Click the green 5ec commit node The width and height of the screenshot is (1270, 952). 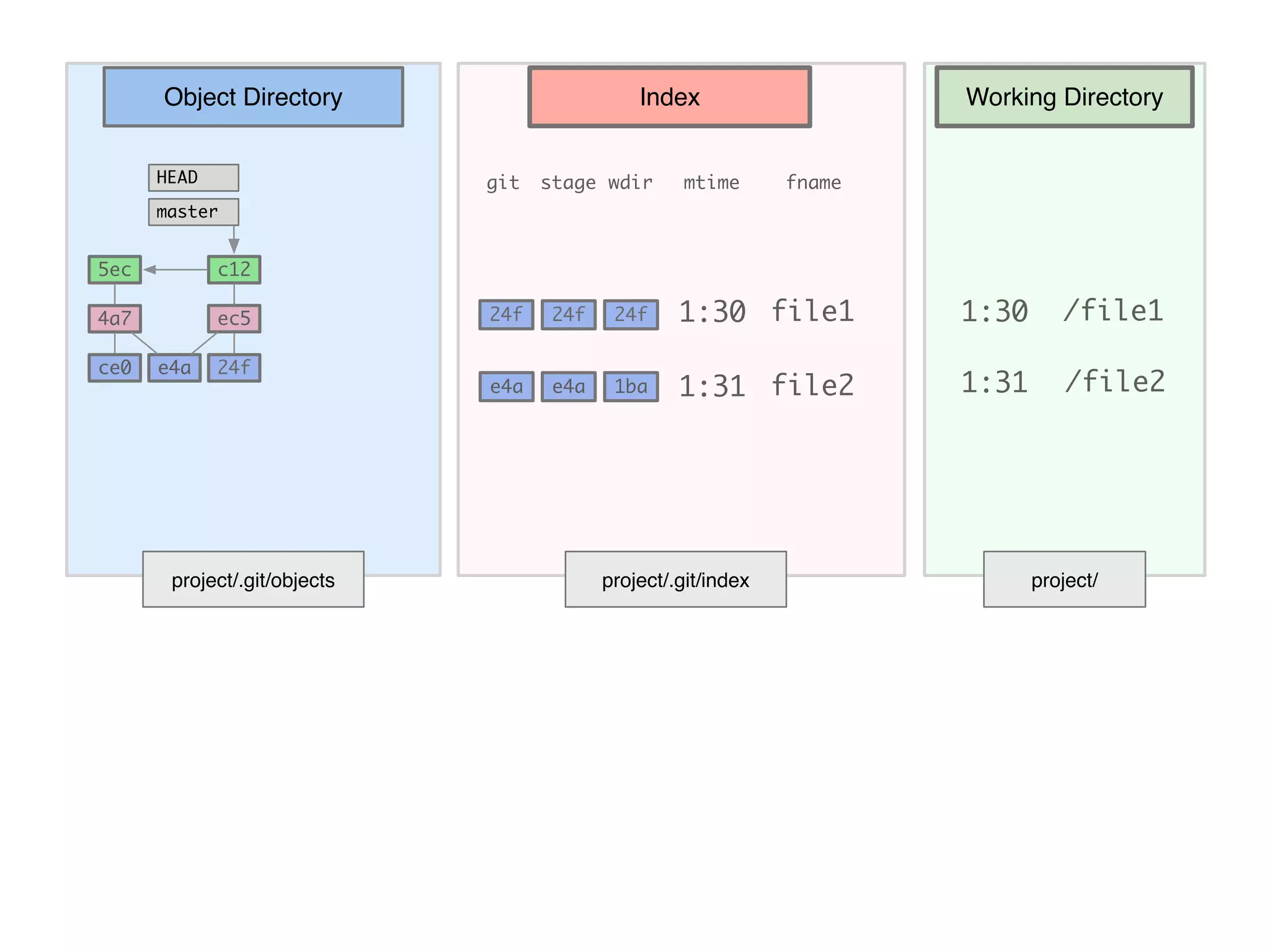pos(115,270)
